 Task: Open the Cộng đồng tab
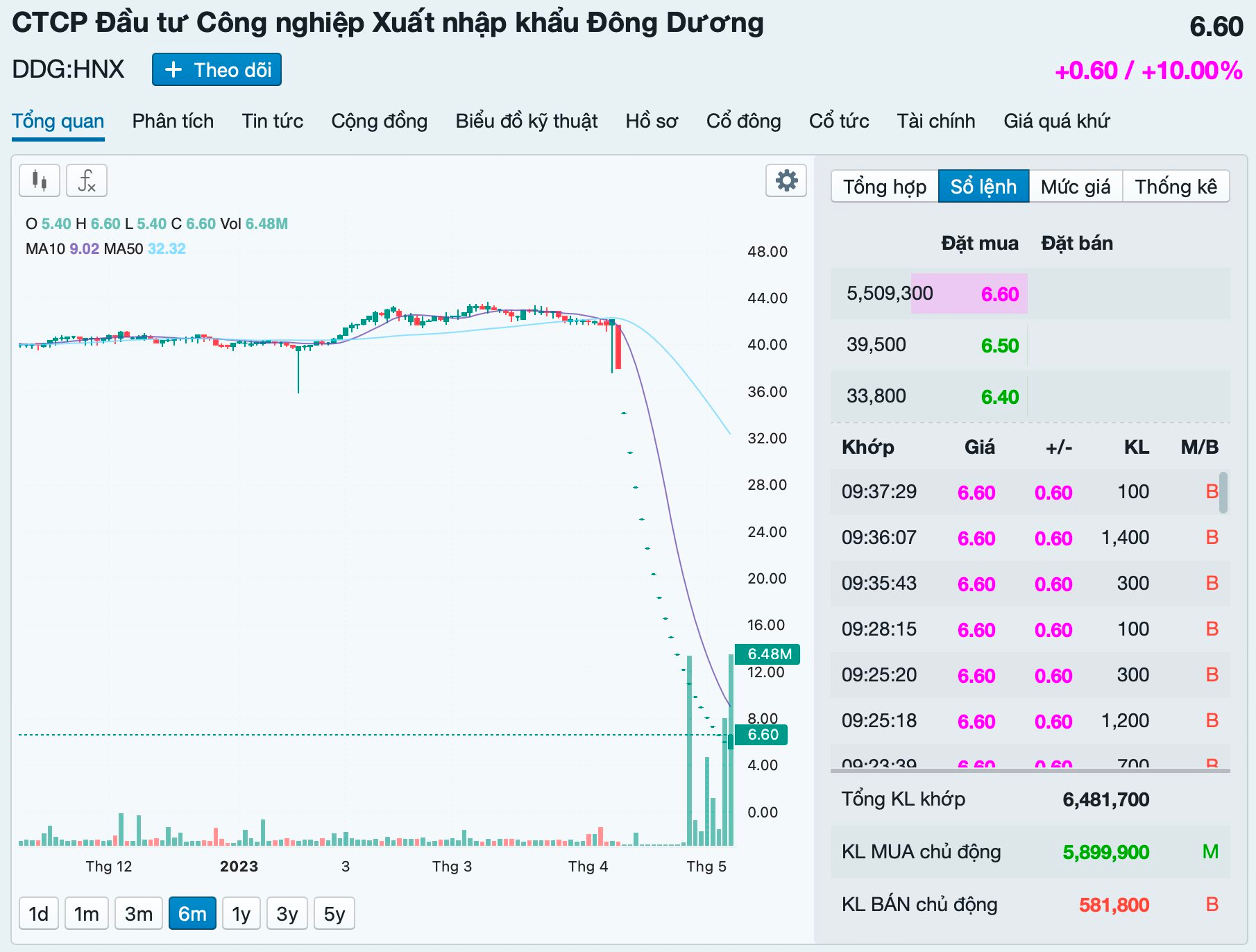click(x=379, y=121)
